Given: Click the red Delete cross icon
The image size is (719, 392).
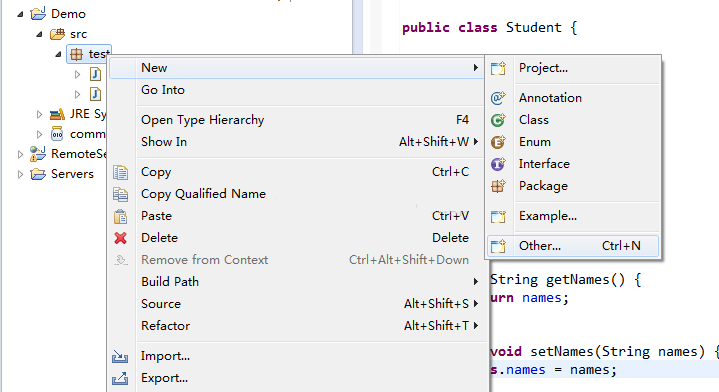Looking at the screenshot, I should (121, 238).
